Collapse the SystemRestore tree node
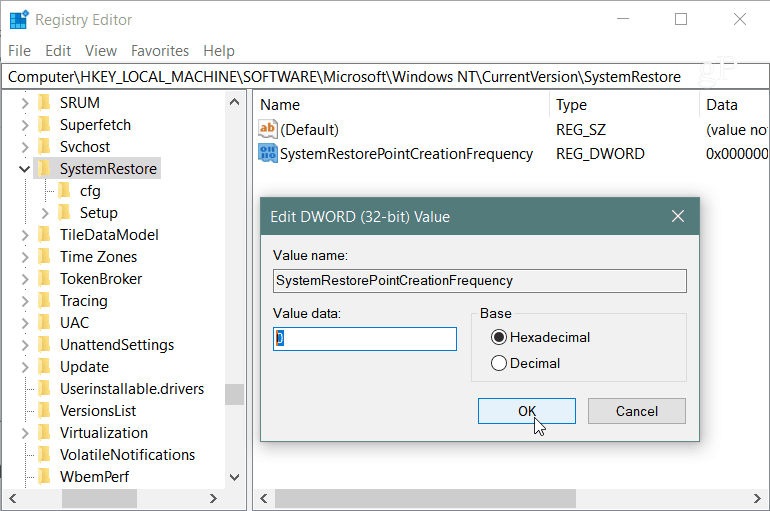This screenshot has width=770, height=511. (x=25, y=169)
